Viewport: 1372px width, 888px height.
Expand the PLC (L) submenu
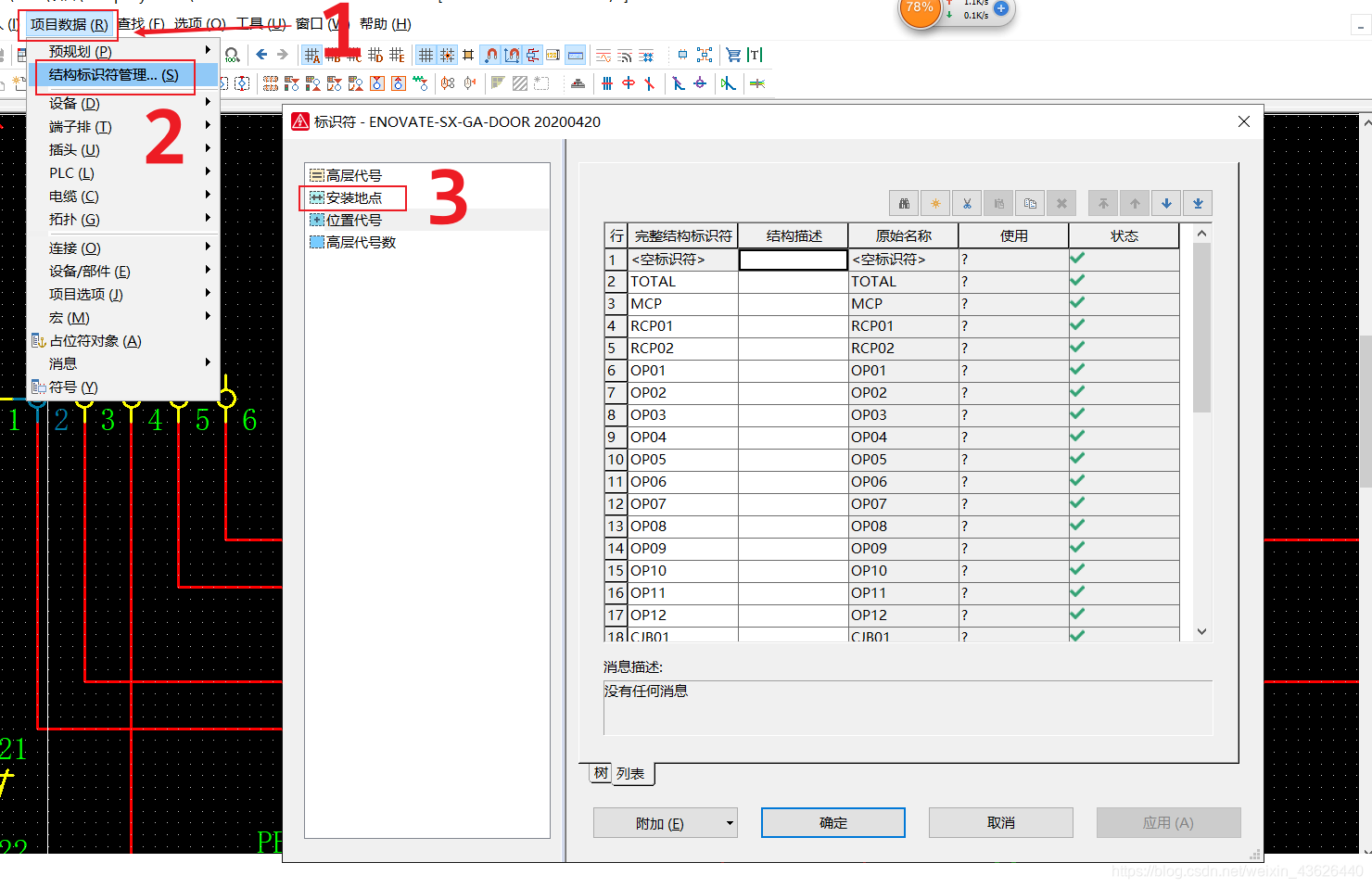click(x=125, y=172)
